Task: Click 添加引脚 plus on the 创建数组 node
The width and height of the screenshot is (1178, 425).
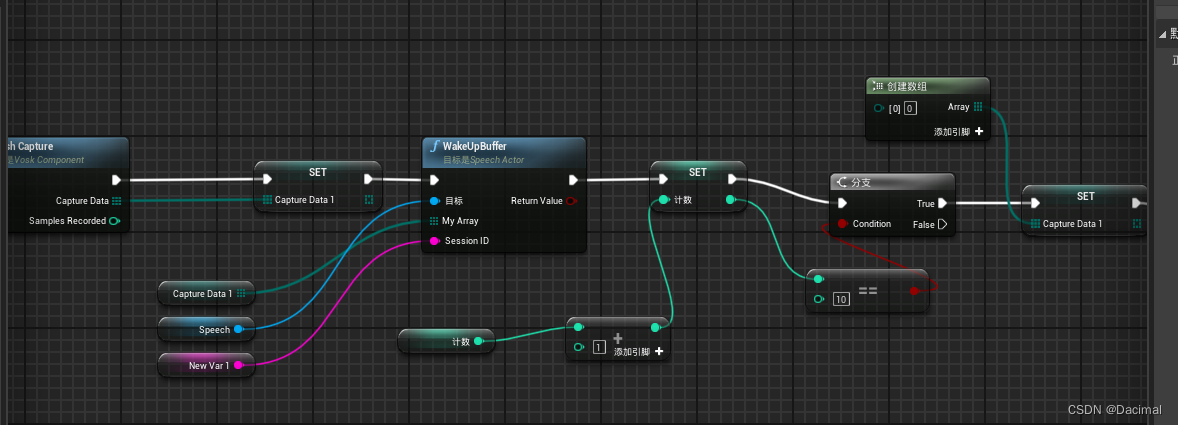Action: pos(979,131)
